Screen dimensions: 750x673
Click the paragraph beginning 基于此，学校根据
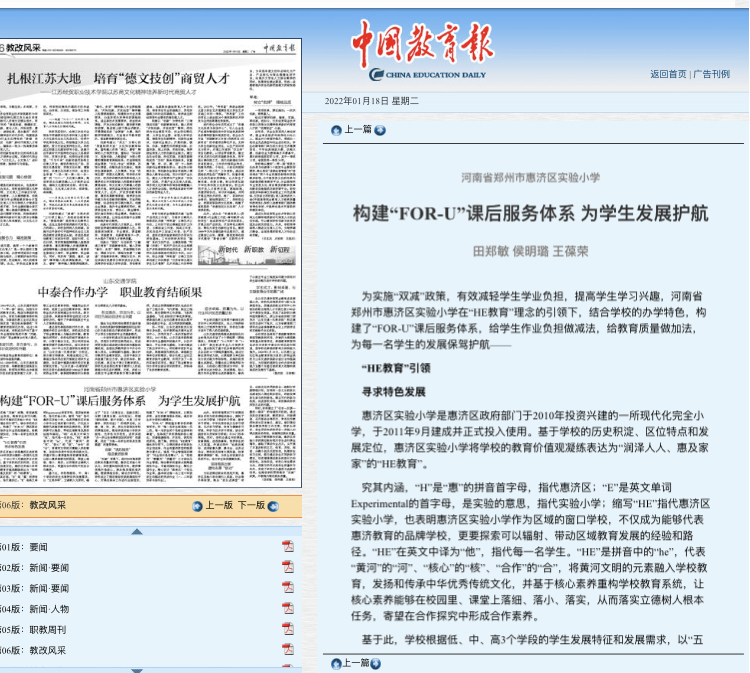tap(532, 640)
